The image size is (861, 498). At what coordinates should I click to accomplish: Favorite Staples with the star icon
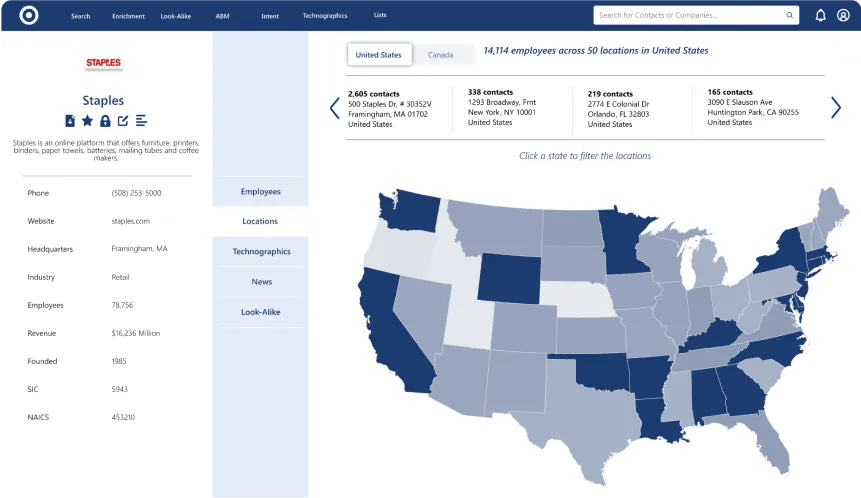click(87, 121)
